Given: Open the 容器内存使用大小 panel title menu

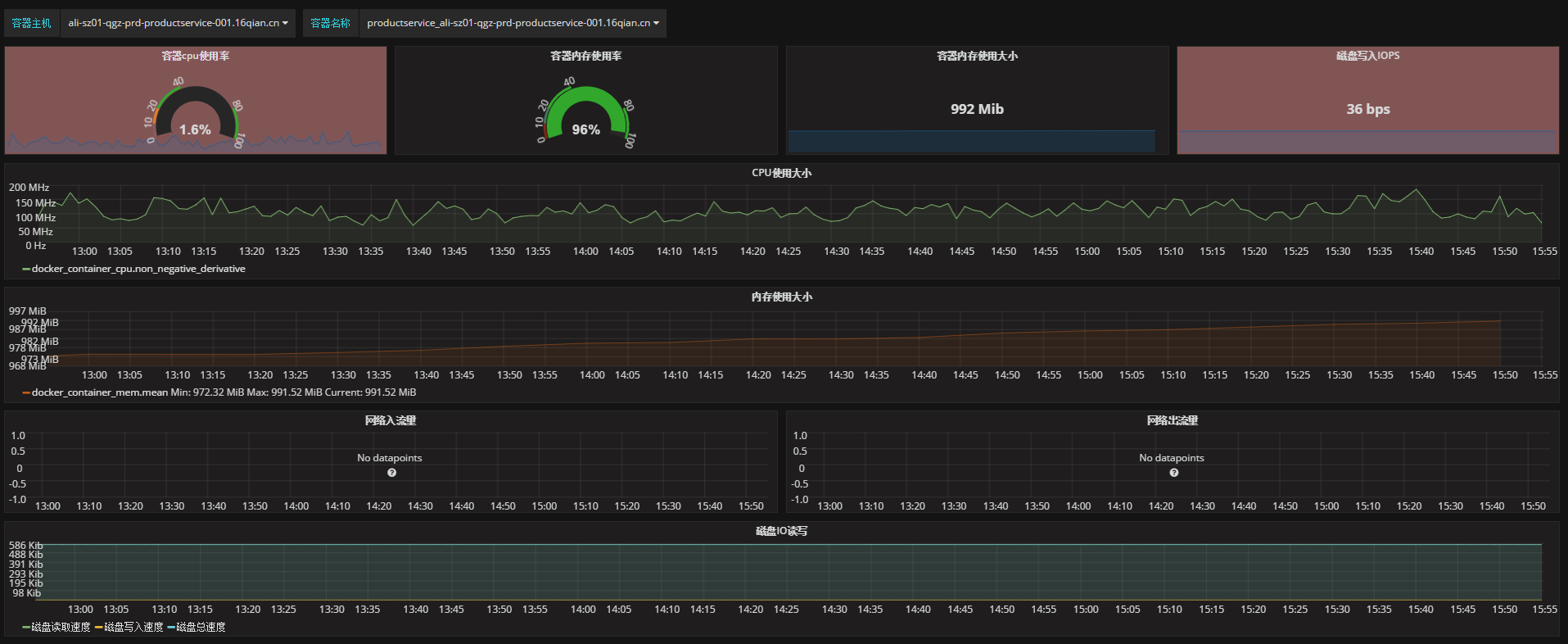Looking at the screenshot, I should [x=977, y=56].
